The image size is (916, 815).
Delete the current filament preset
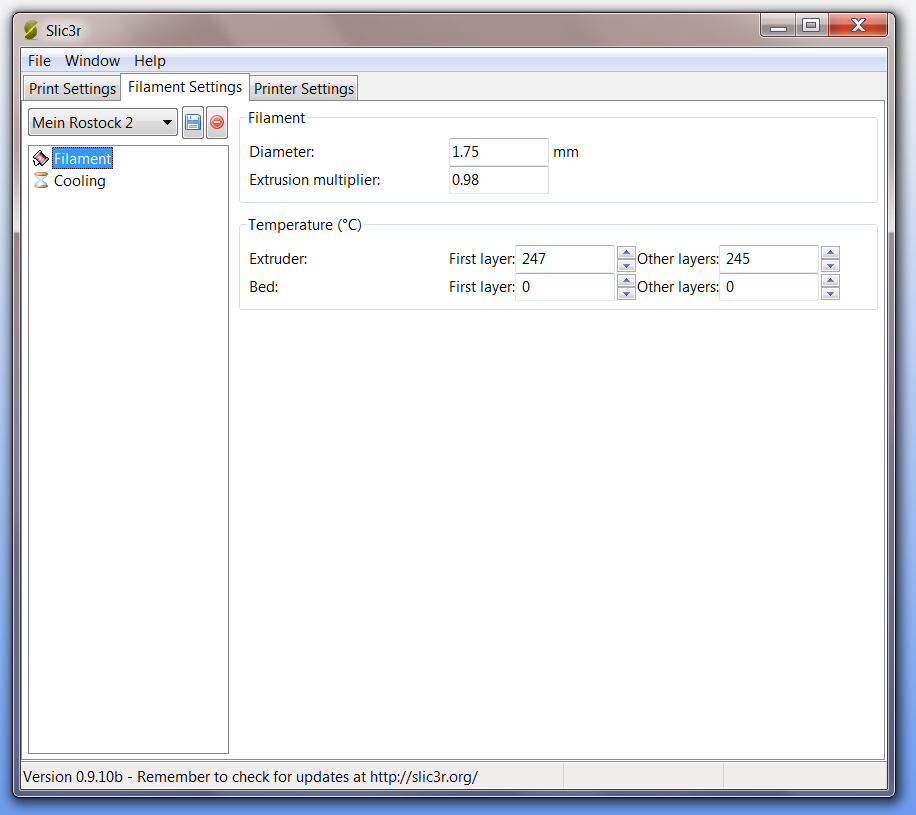tap(217, 123)
